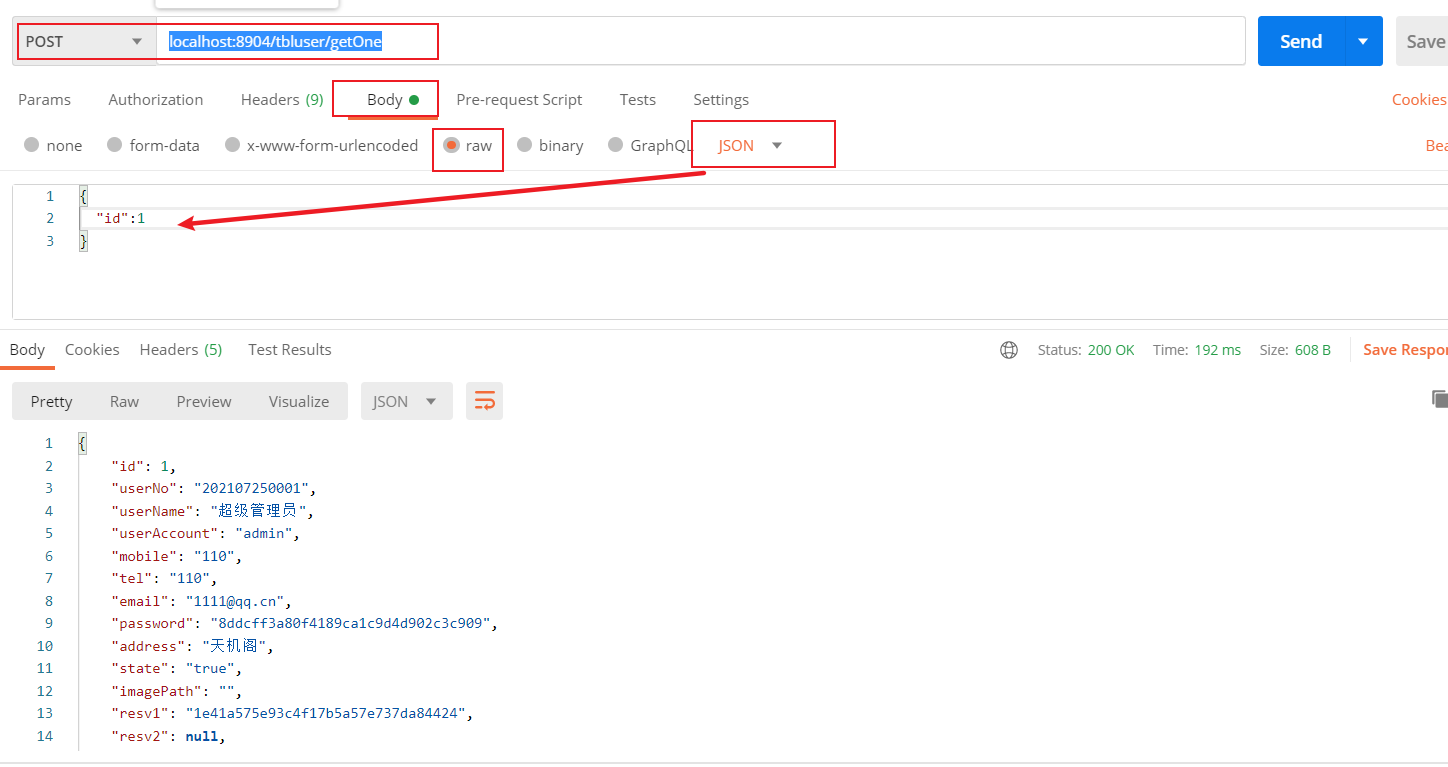Viewport: 1448px width, 767px height.
Task: Select the none body type
Action: pos(53,145)
